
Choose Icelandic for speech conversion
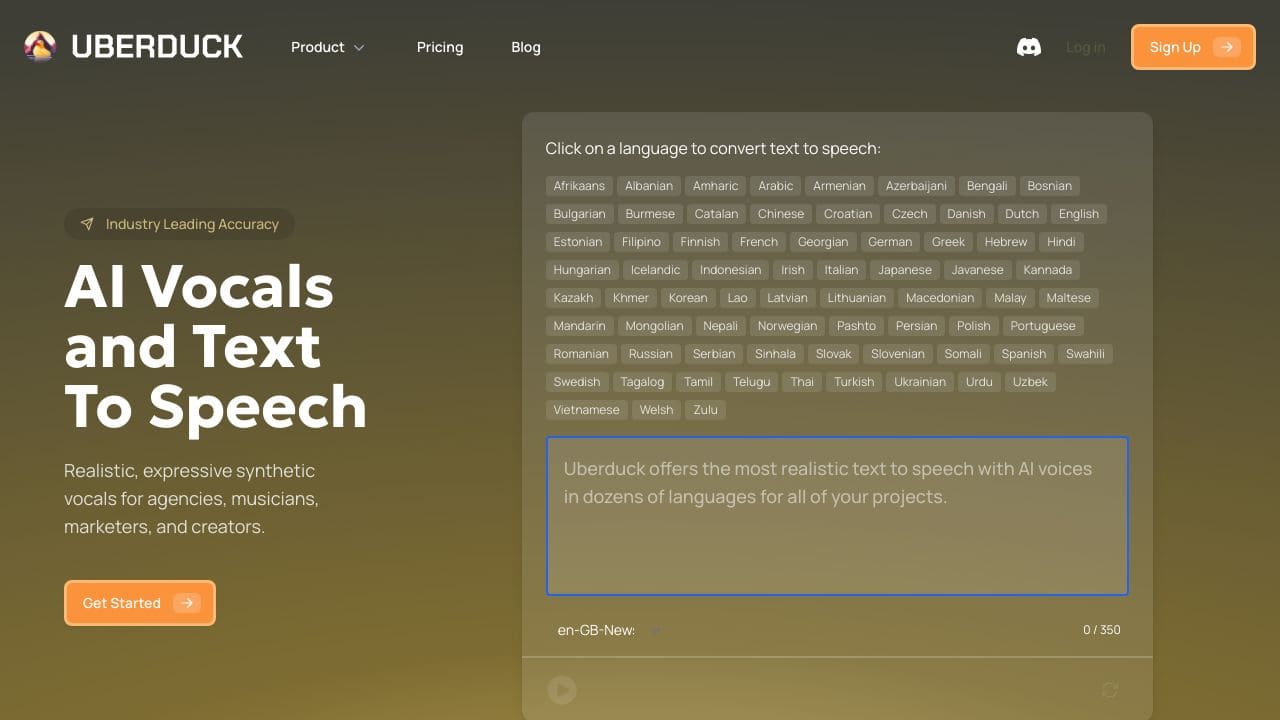coord(656,270)
